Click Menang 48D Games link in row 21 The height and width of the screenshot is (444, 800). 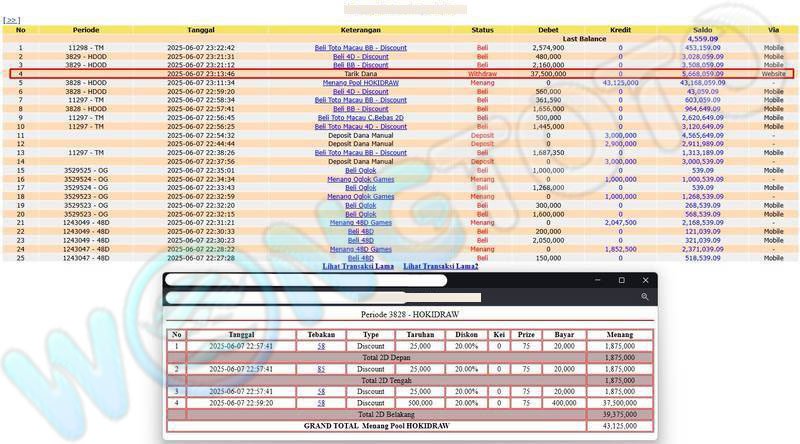tap(360, 222)
